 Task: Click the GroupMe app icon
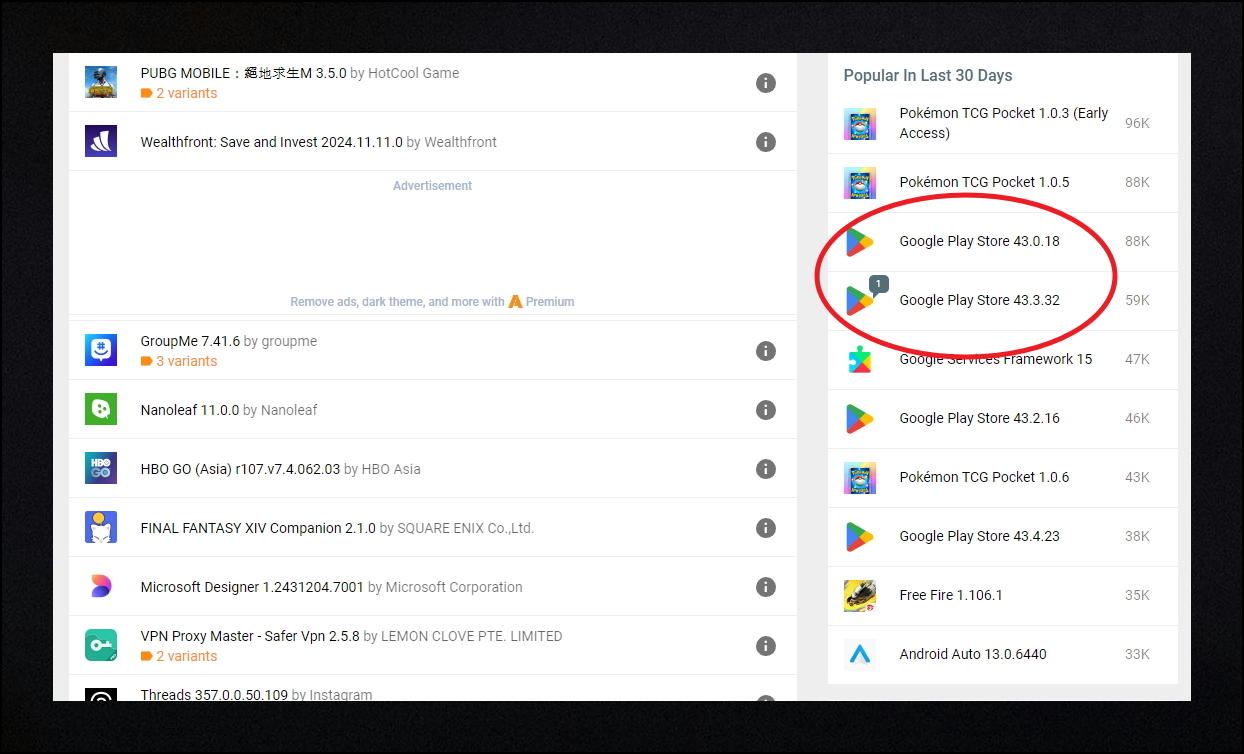[101, 350]
